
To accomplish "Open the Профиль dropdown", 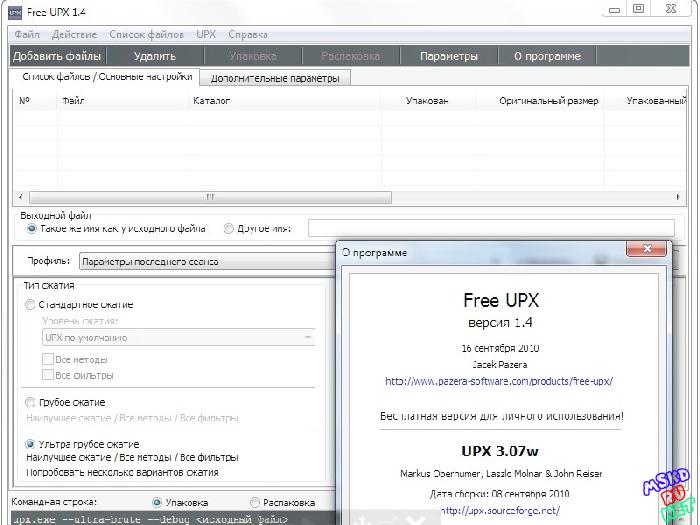I will 208,262.
